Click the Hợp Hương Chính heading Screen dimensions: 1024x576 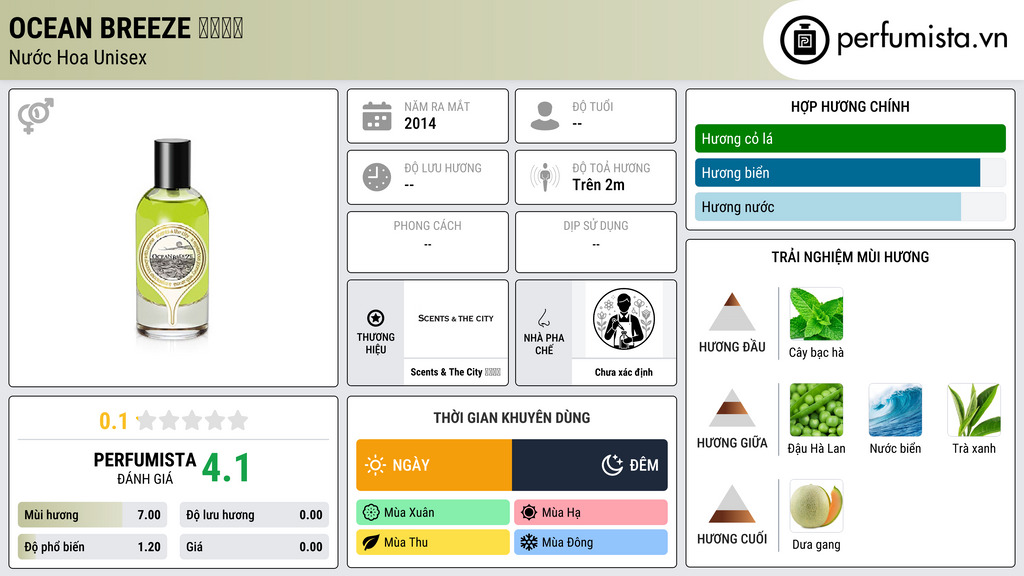click(x=850, y=106)
